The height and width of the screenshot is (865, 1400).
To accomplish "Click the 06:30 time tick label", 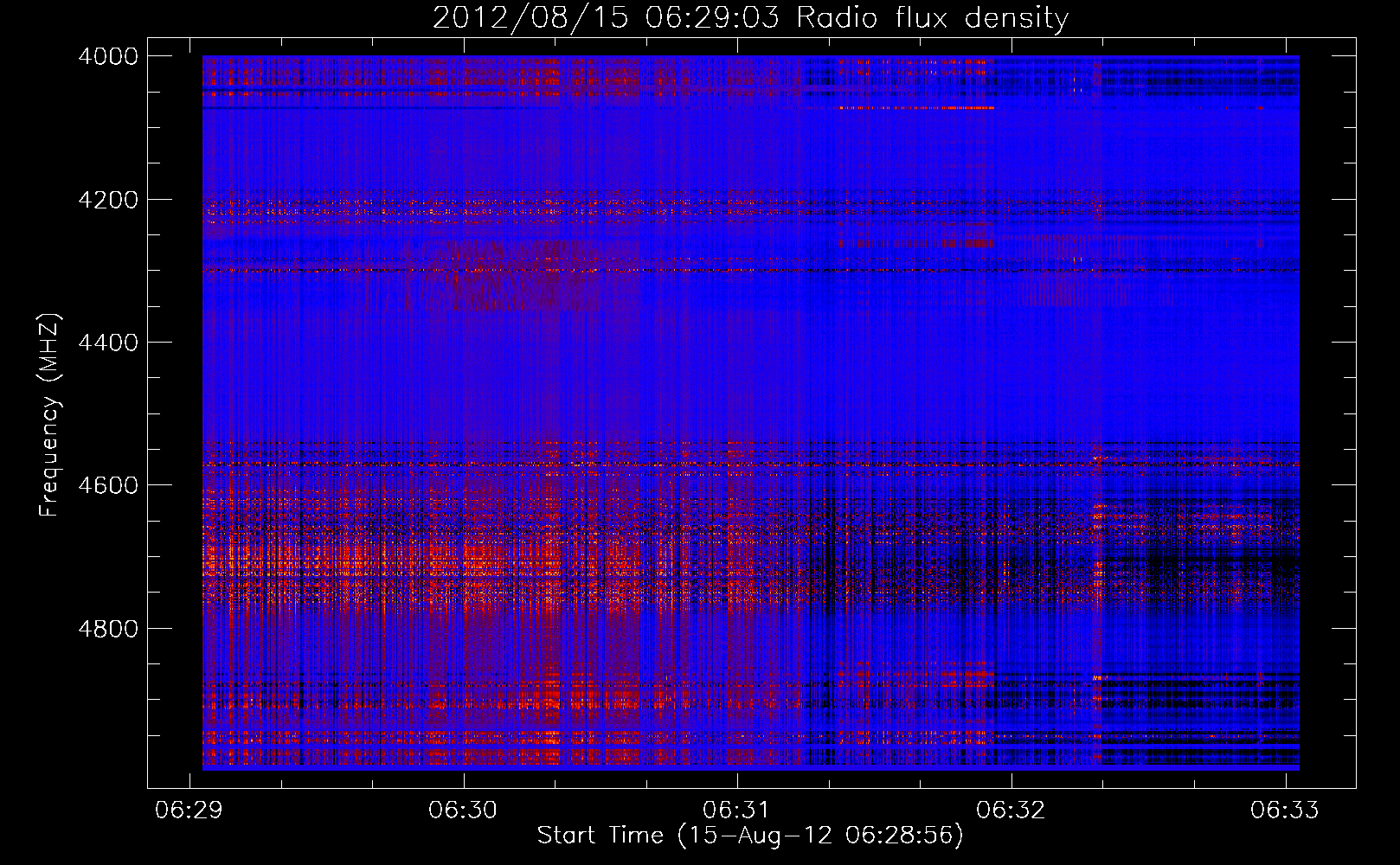I will 463,810.
